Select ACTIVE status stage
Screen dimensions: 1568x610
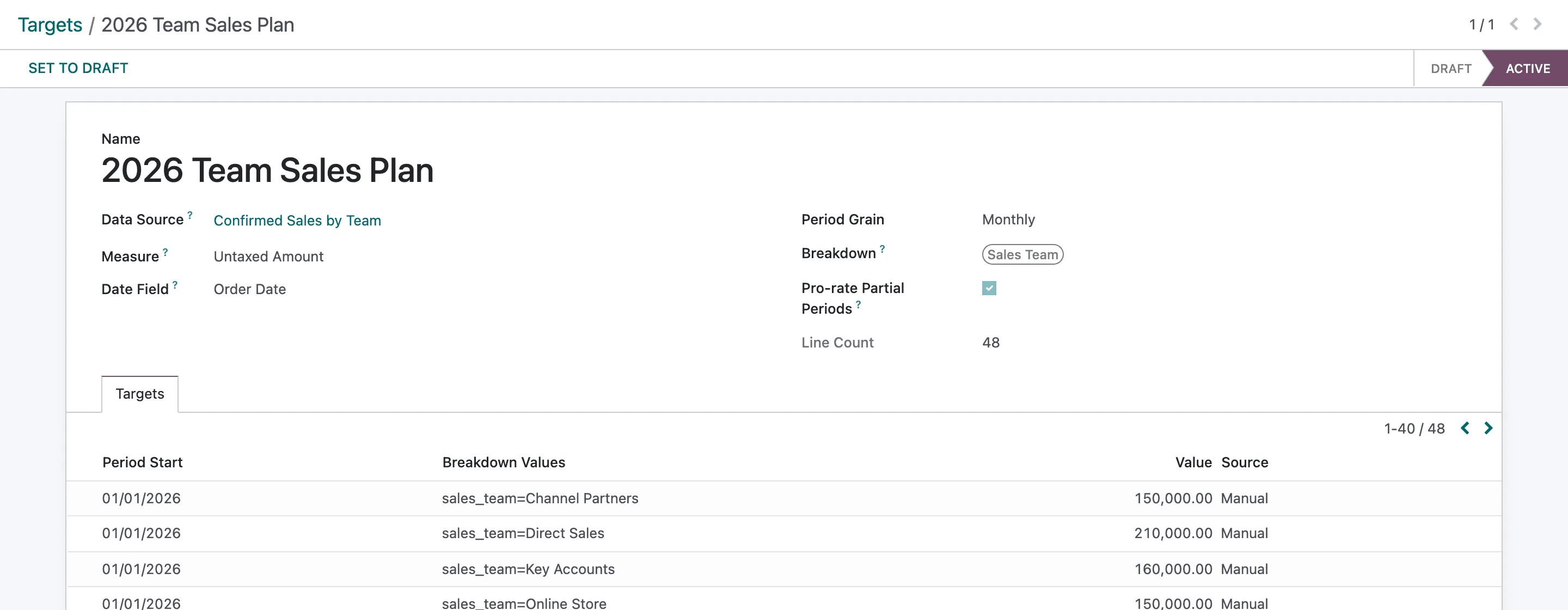tap(1528, 69)
